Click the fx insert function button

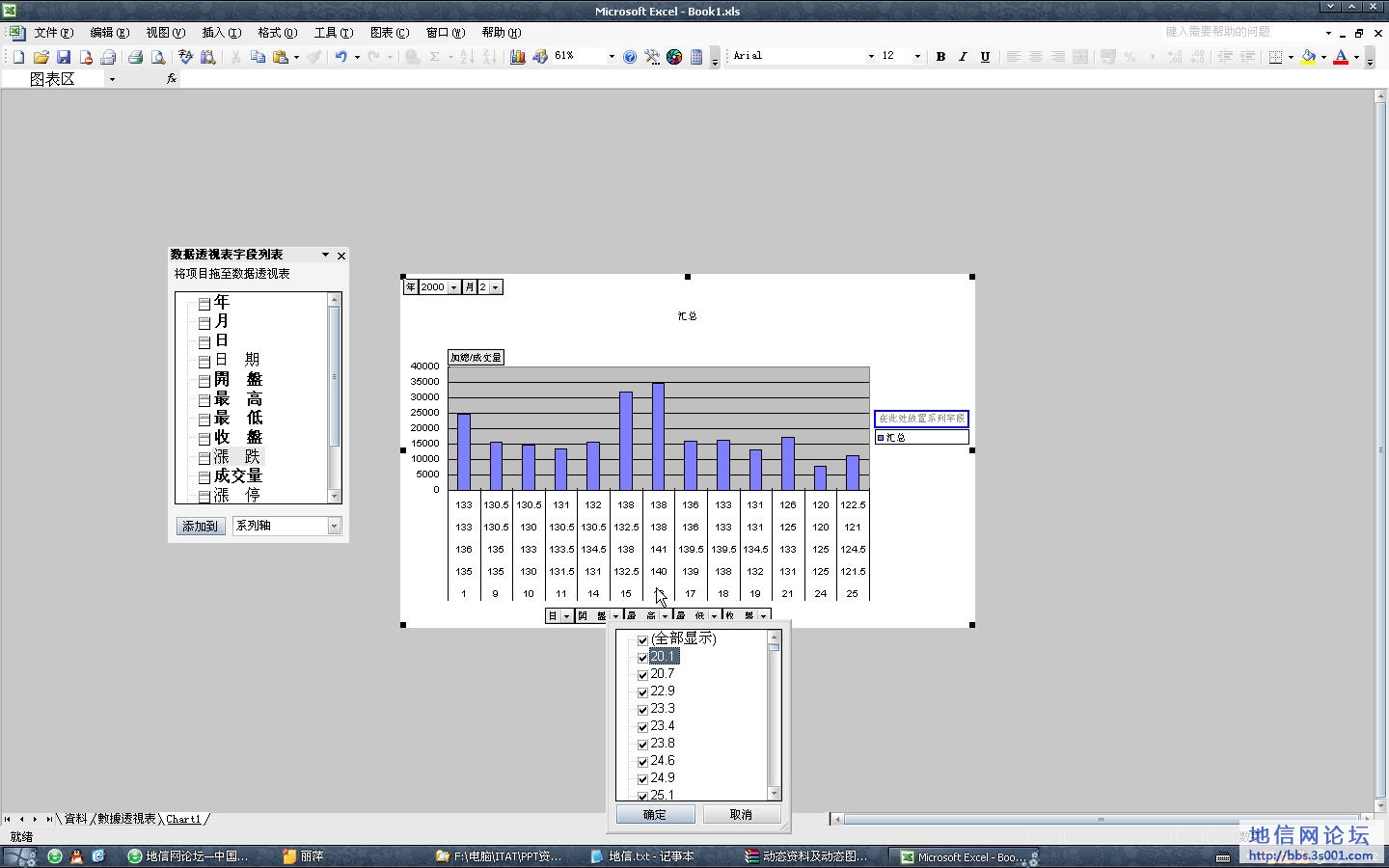(x=172, y=78)
